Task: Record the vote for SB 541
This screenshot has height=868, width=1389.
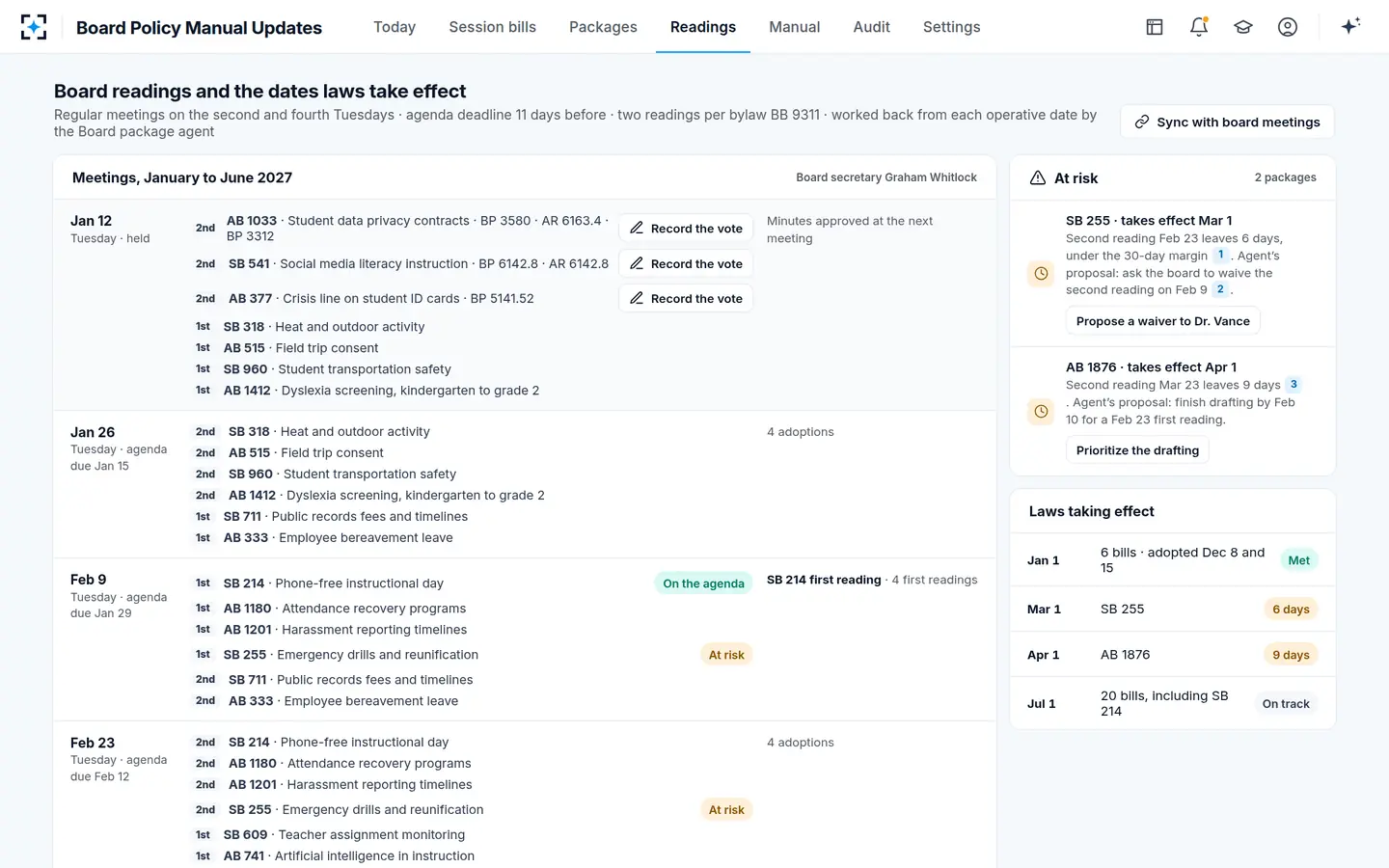Action: 686,263
